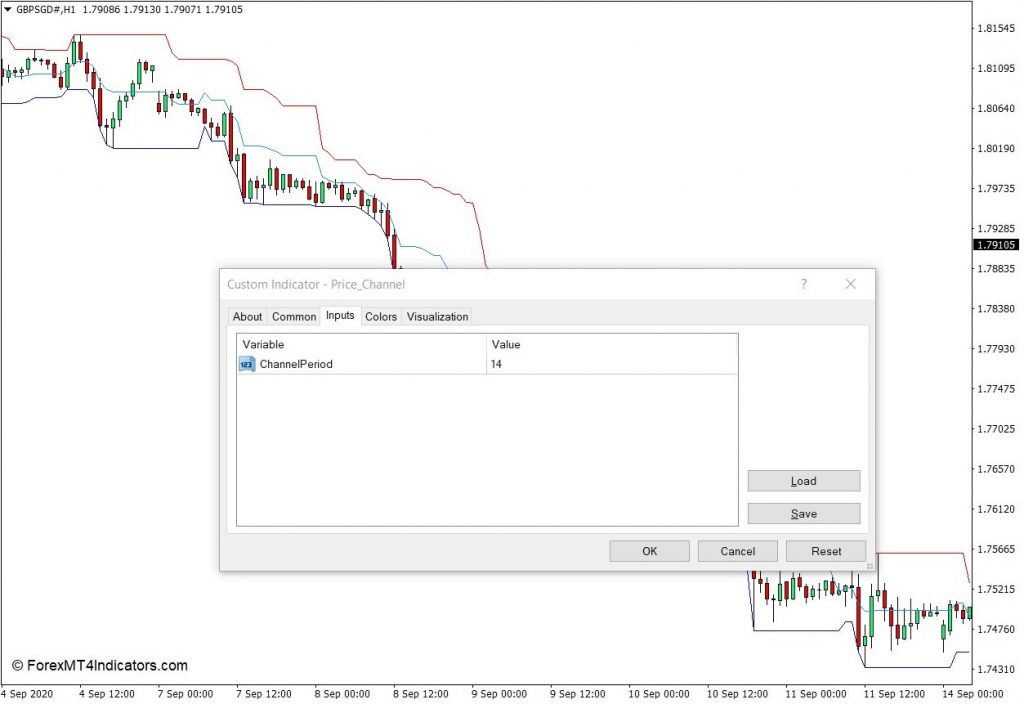Viewport: 1024px width, 704px height.
Task: Expand the GBPSGD chart title triangle
Action: tap(7, 10)
